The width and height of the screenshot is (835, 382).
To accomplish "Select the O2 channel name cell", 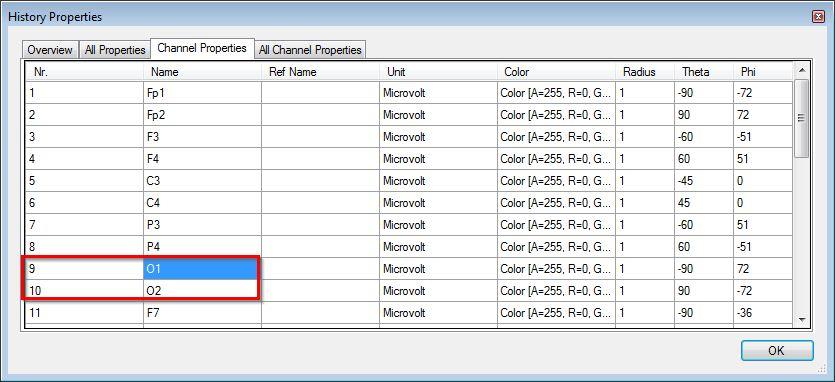I will tap(202, 291).
